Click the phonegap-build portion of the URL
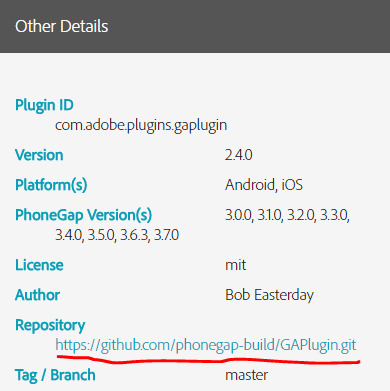390x391 pixels. tap(225, 345)
